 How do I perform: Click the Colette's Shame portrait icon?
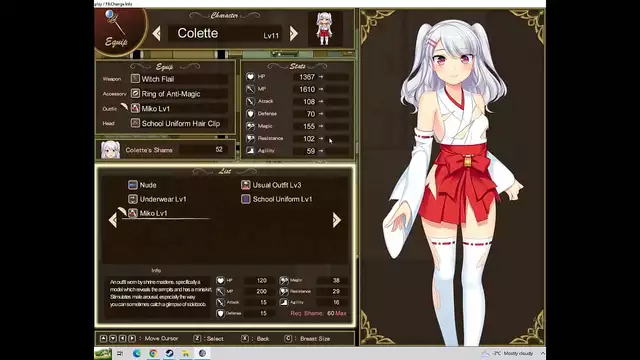point(110,150)
